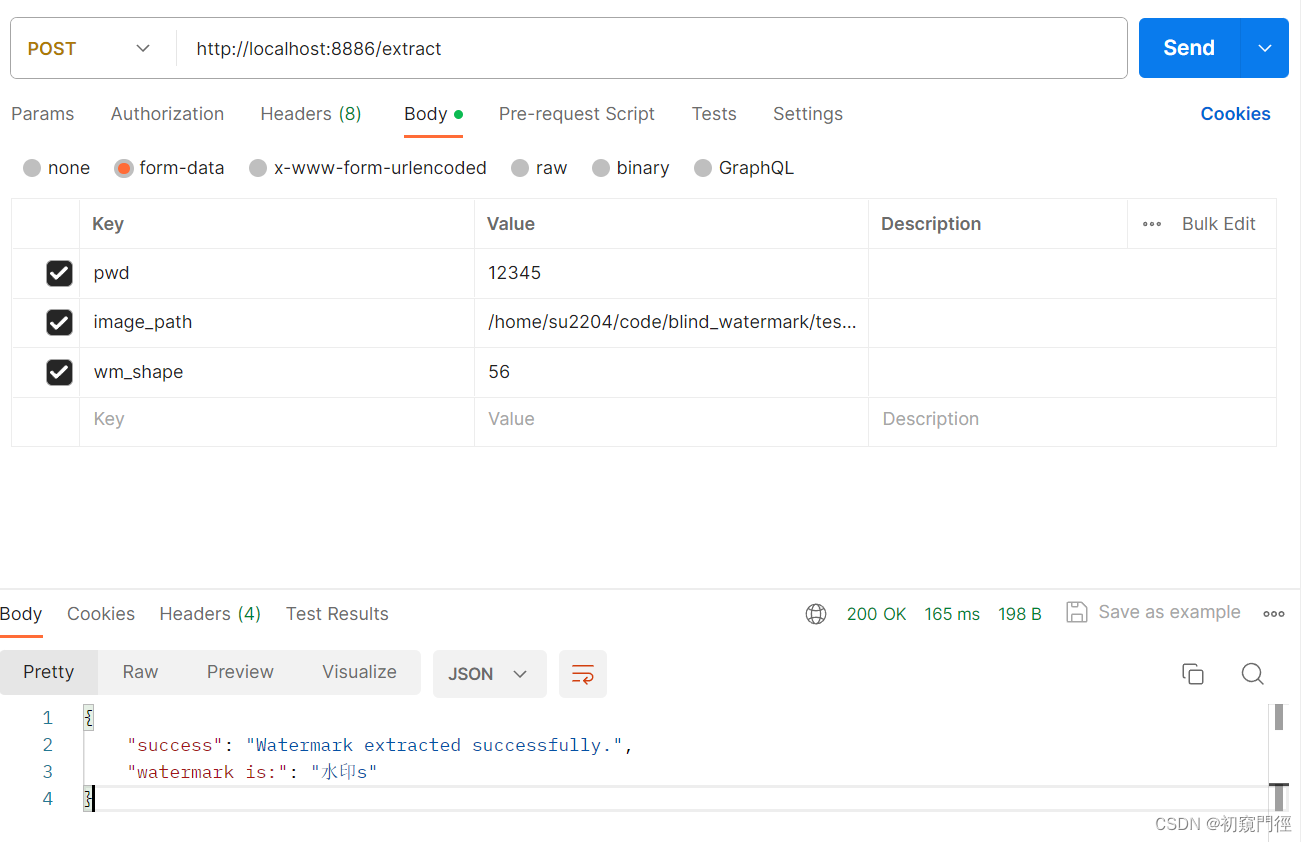This screenshot has height=842, width=1307.
Task: Switch to the Tests tab
Action: (714, 114)
